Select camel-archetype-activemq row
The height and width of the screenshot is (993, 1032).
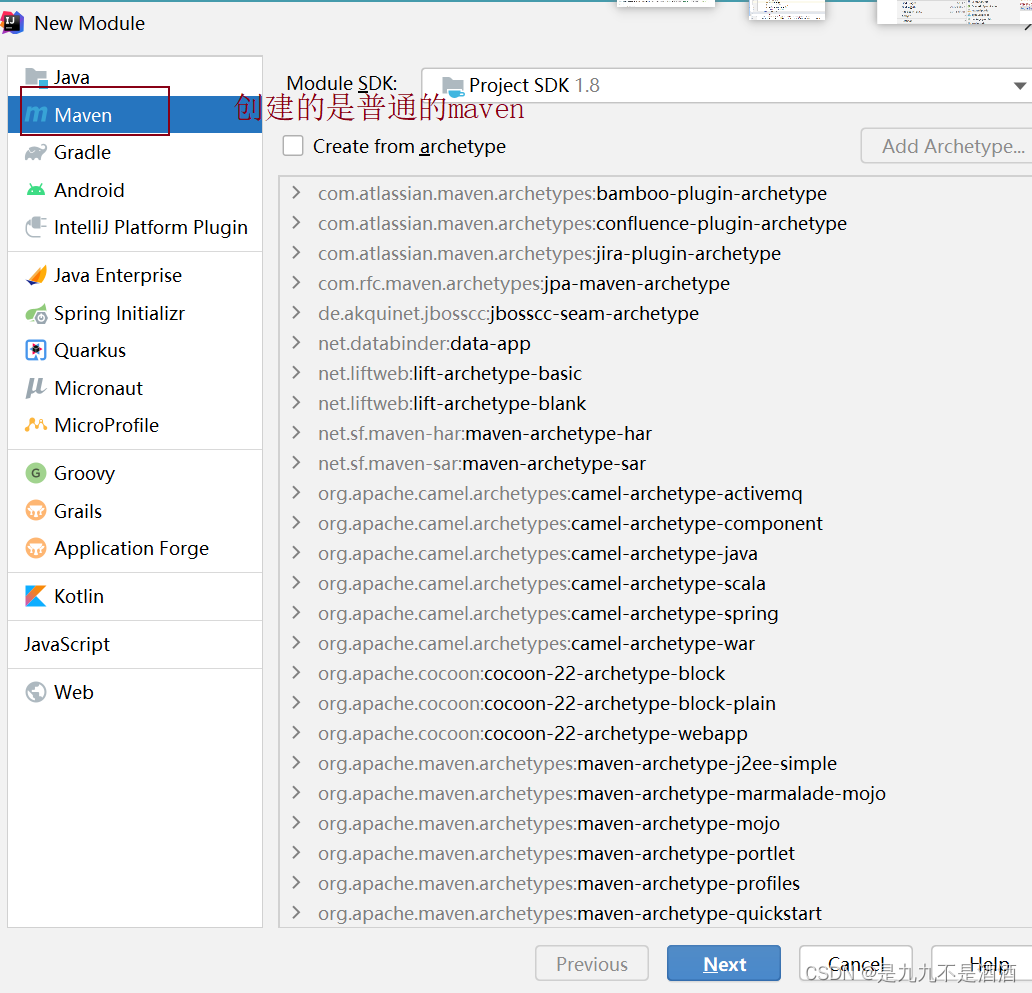tap(656, 493)
